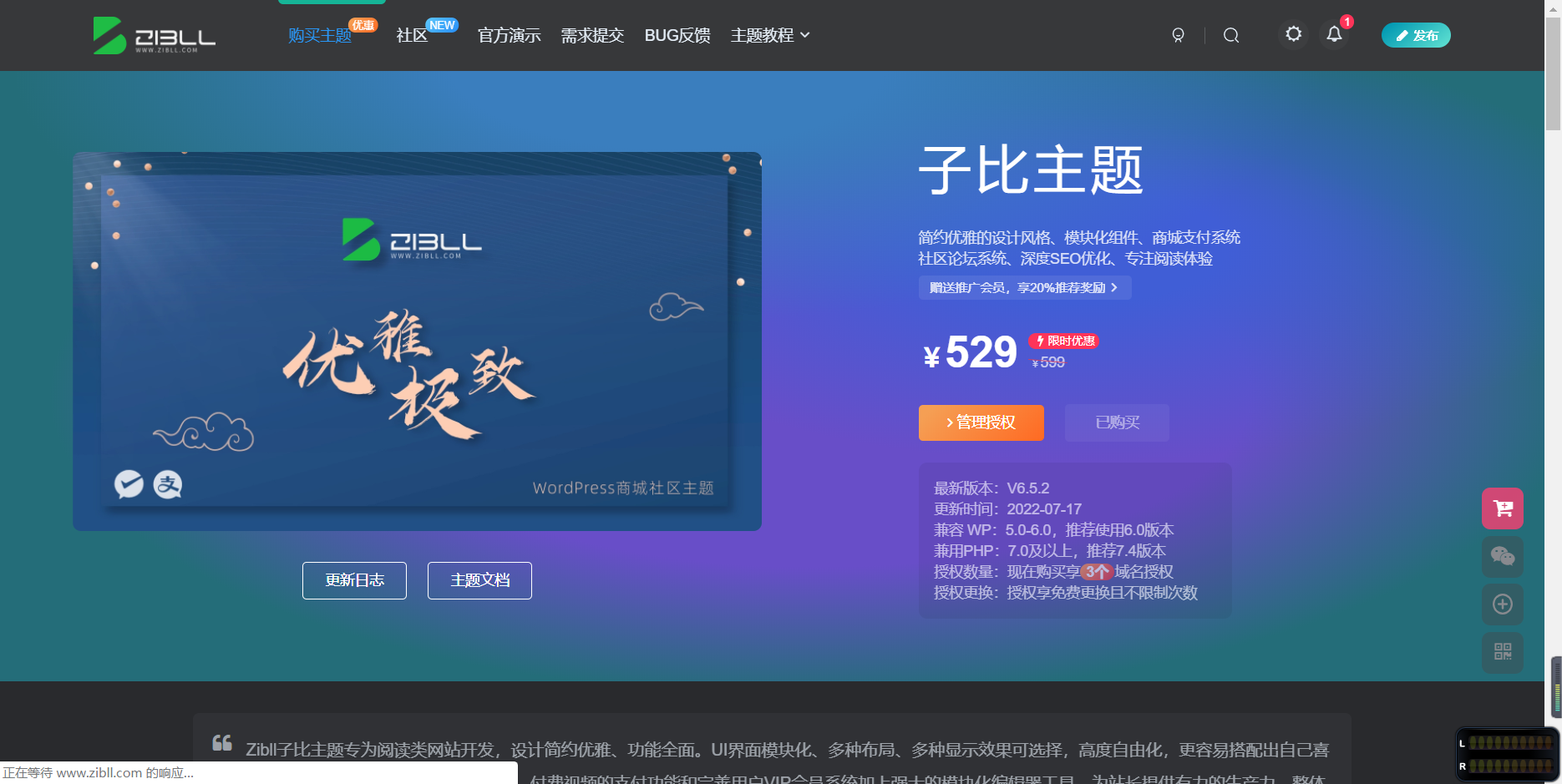
Task: Open the 主题文档 documentation button
Action: coord(479,579)
